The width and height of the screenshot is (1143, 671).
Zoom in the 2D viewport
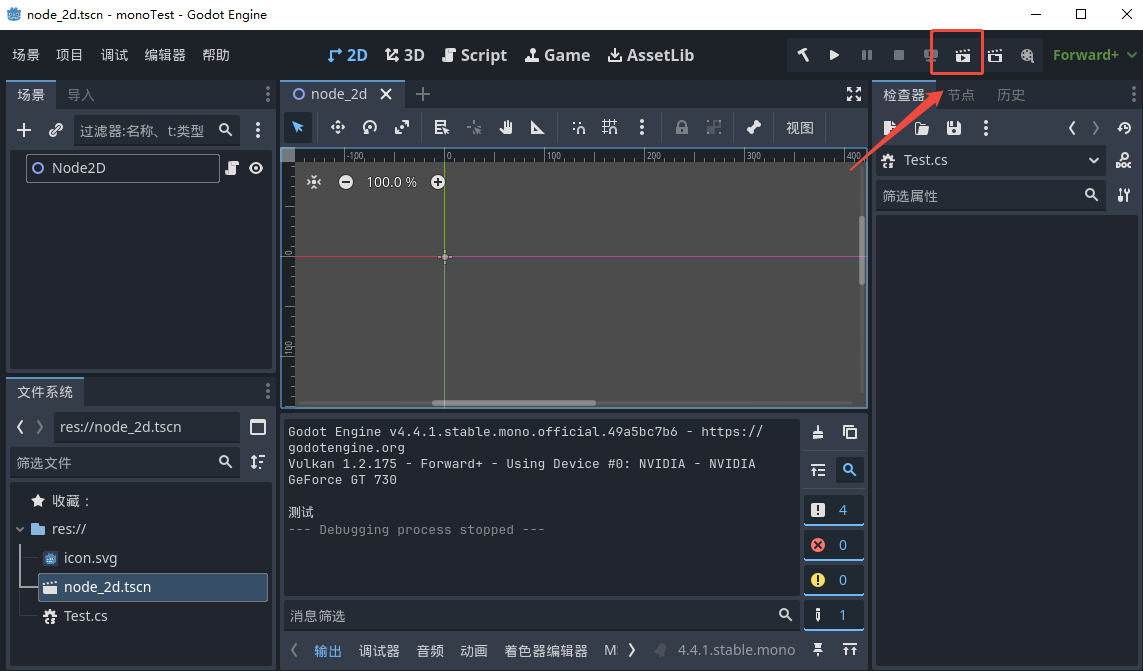point(437,182)
